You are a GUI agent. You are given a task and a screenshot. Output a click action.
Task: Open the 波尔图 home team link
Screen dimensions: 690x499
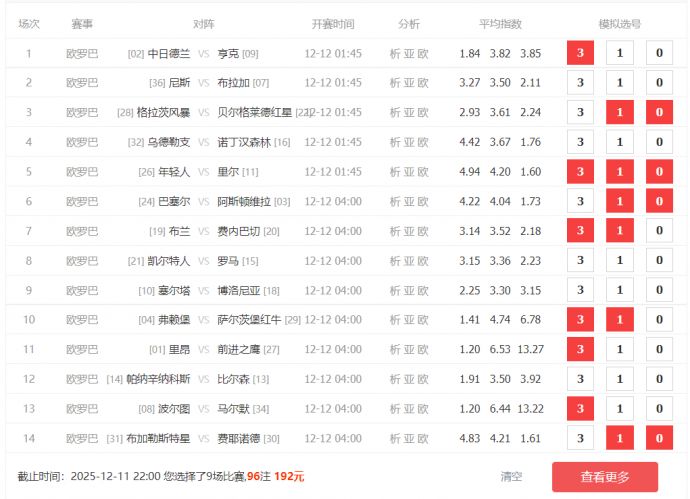pos(174,408)
